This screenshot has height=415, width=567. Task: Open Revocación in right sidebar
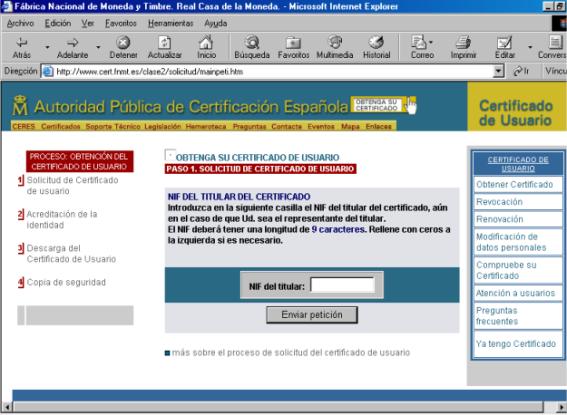tap(499, 202)
